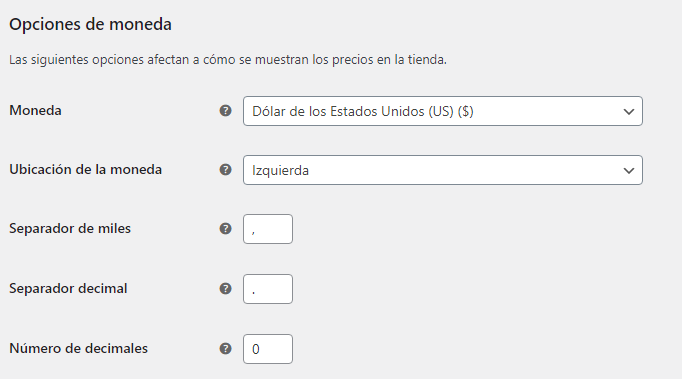Click the chevron arrow on the Izquierda select
The width and height of the screenshot is (682, 379).
point(629,171)
